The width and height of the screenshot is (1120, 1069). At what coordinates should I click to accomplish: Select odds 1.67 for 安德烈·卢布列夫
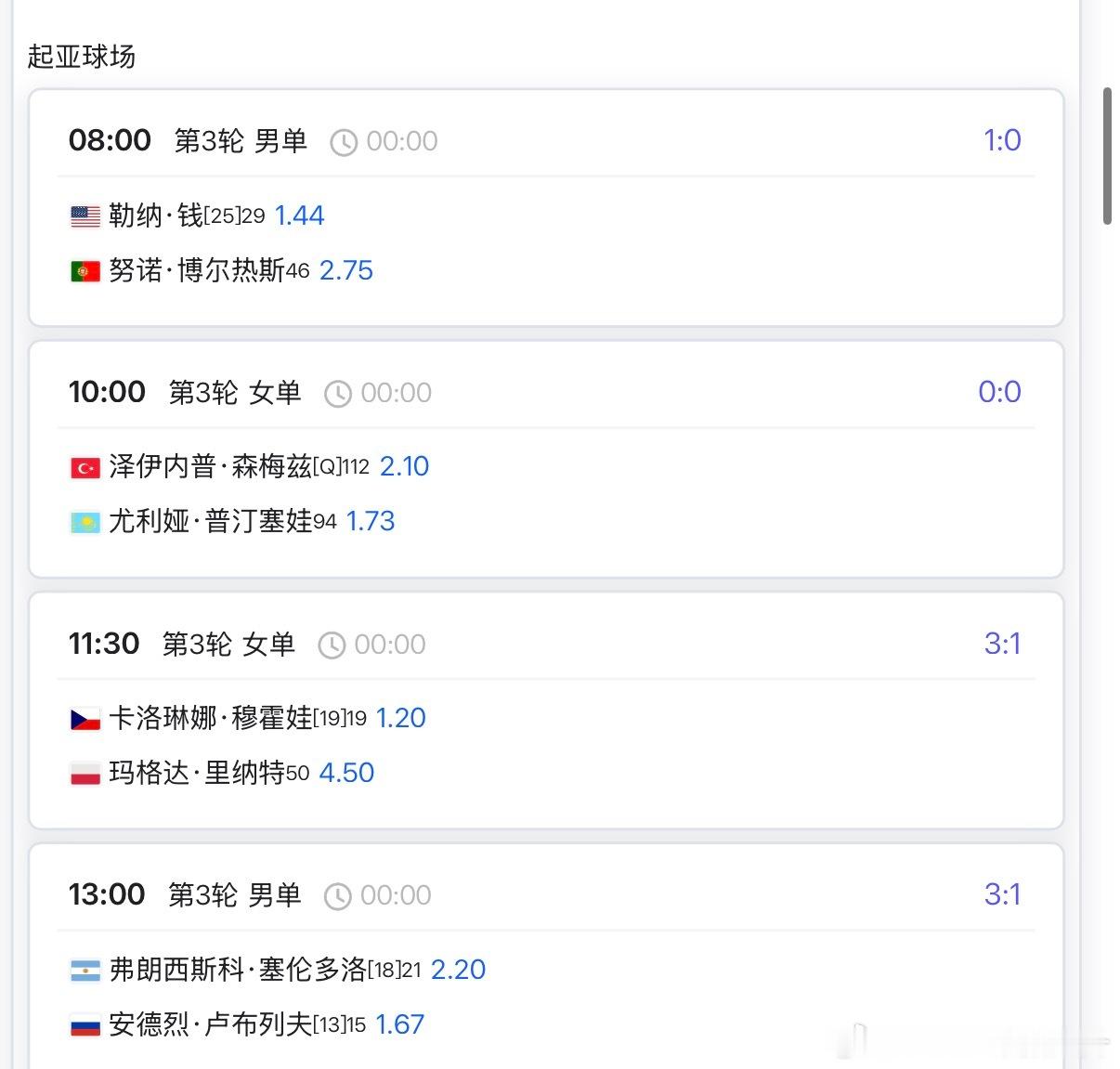400,1024
